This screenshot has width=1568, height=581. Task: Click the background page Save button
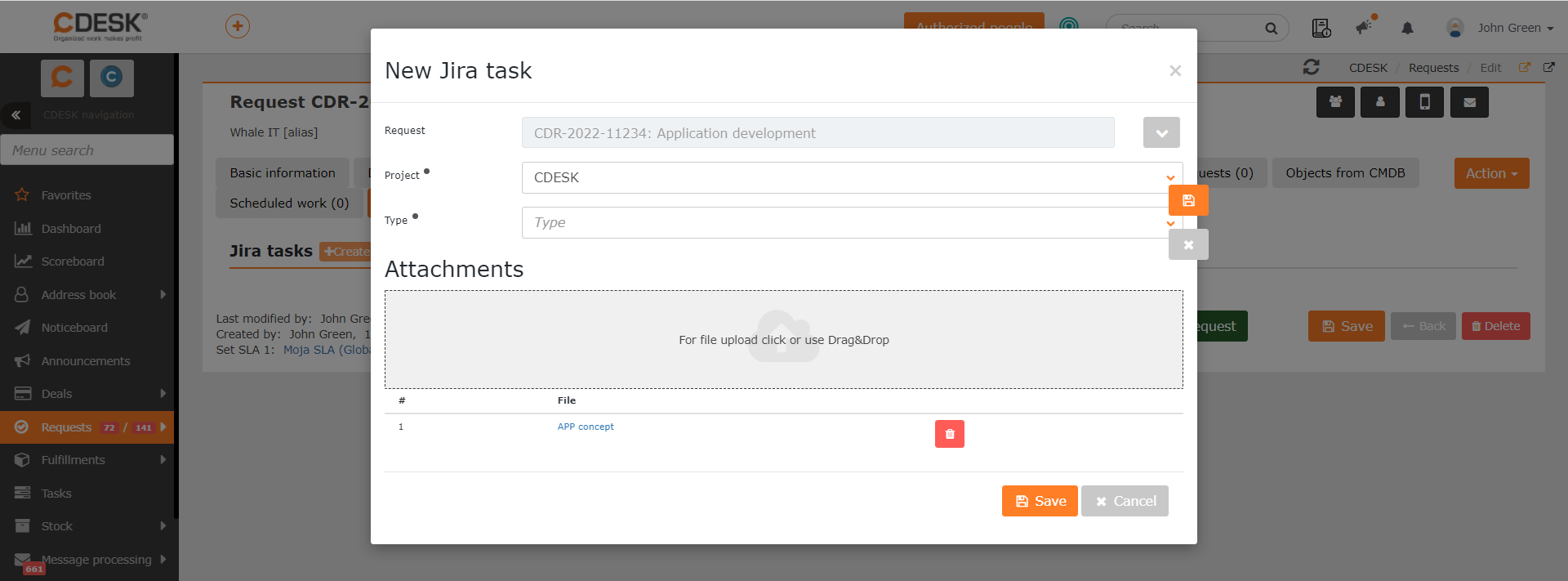(1346, 326)
